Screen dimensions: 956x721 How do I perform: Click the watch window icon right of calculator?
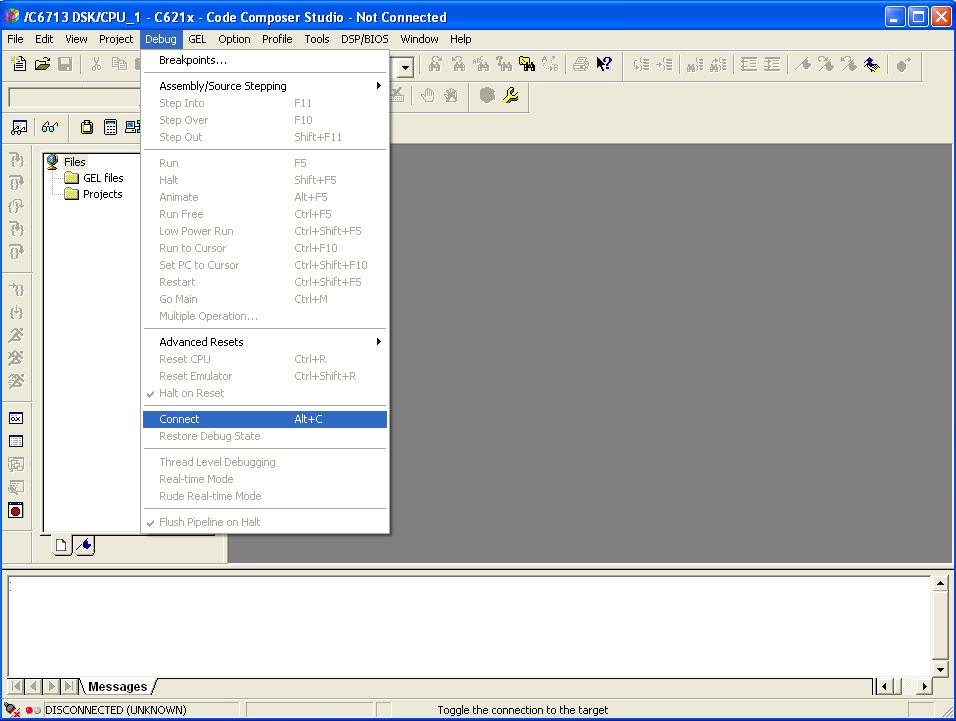click(132, 127)
